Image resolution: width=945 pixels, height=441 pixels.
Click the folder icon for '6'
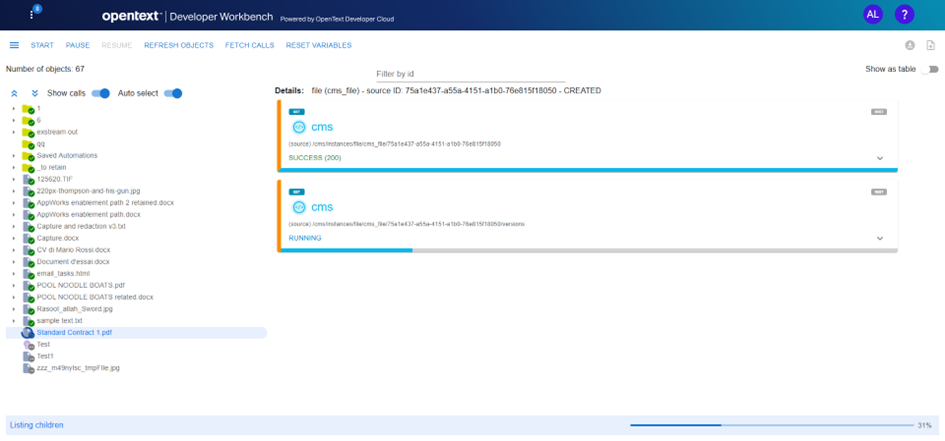(x=28, y=120)
